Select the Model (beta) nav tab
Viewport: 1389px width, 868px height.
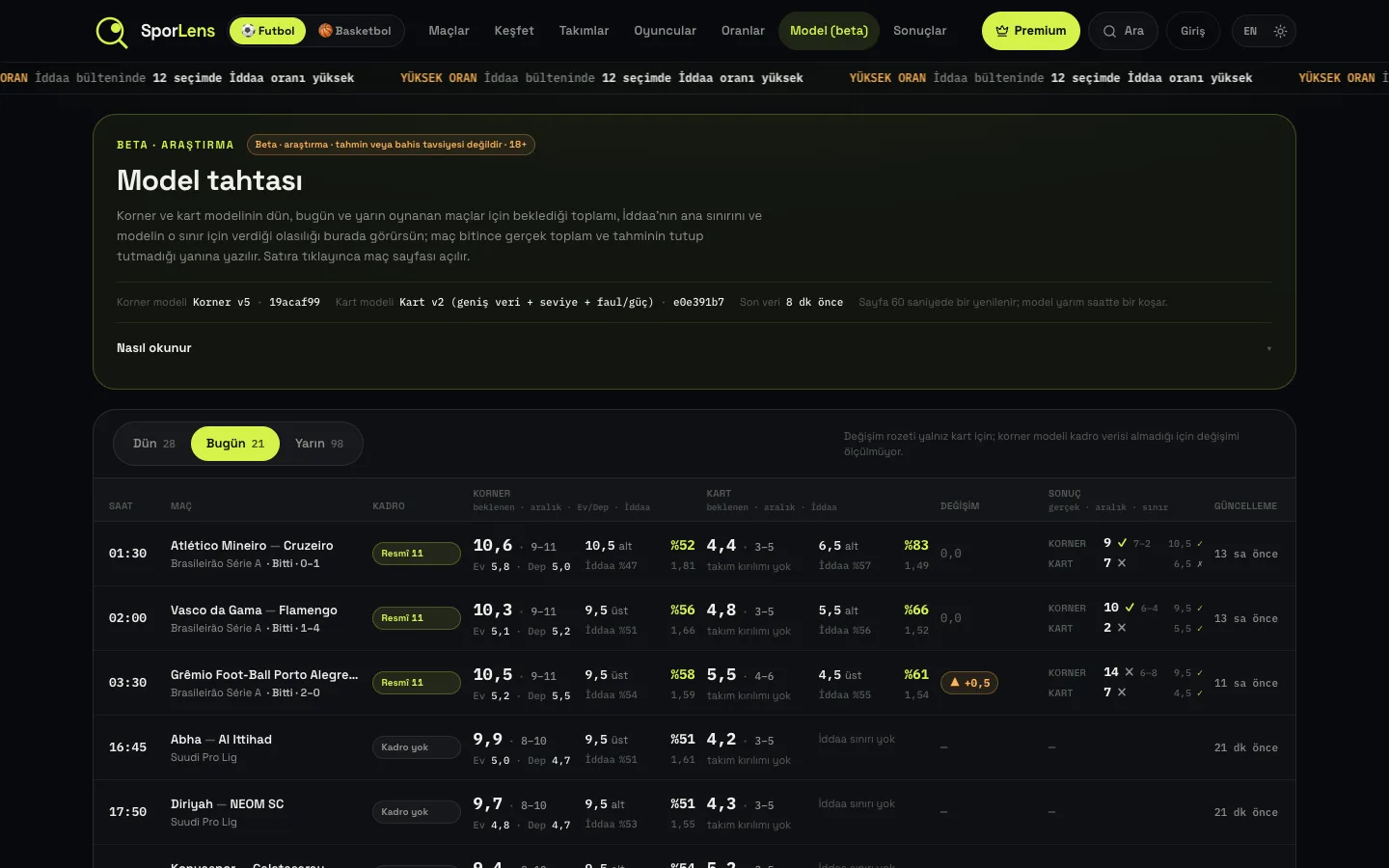click(x=829, y=31)
